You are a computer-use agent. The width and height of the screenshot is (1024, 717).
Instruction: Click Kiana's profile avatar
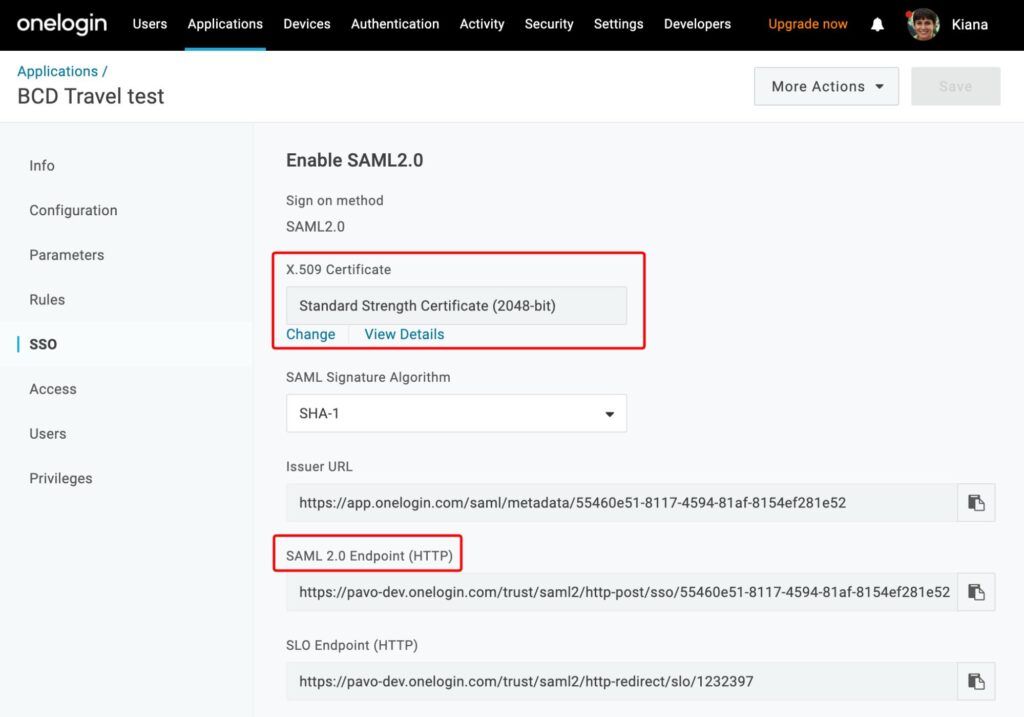(921, 23)
